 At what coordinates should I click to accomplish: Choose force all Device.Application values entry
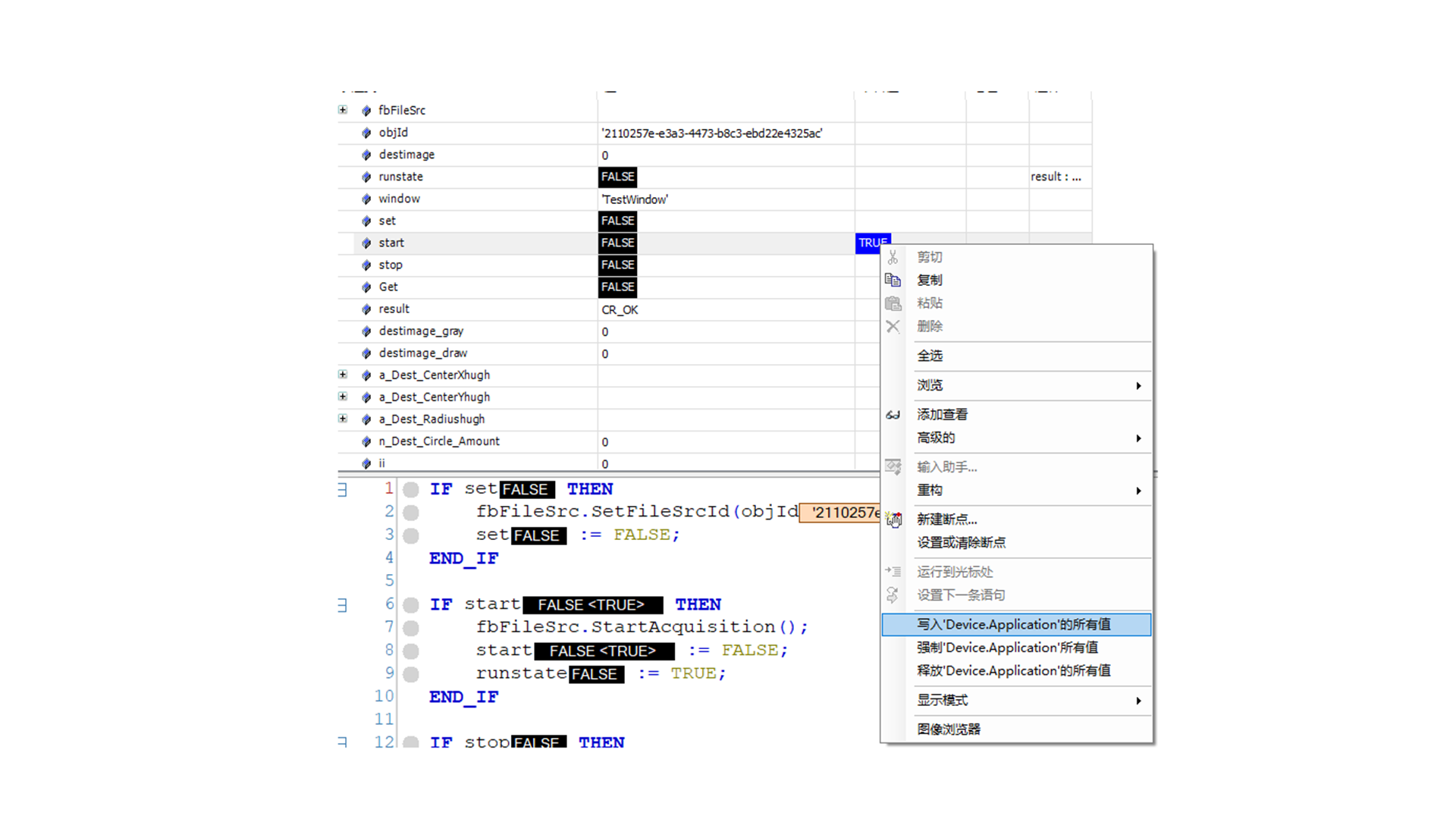1007,648
